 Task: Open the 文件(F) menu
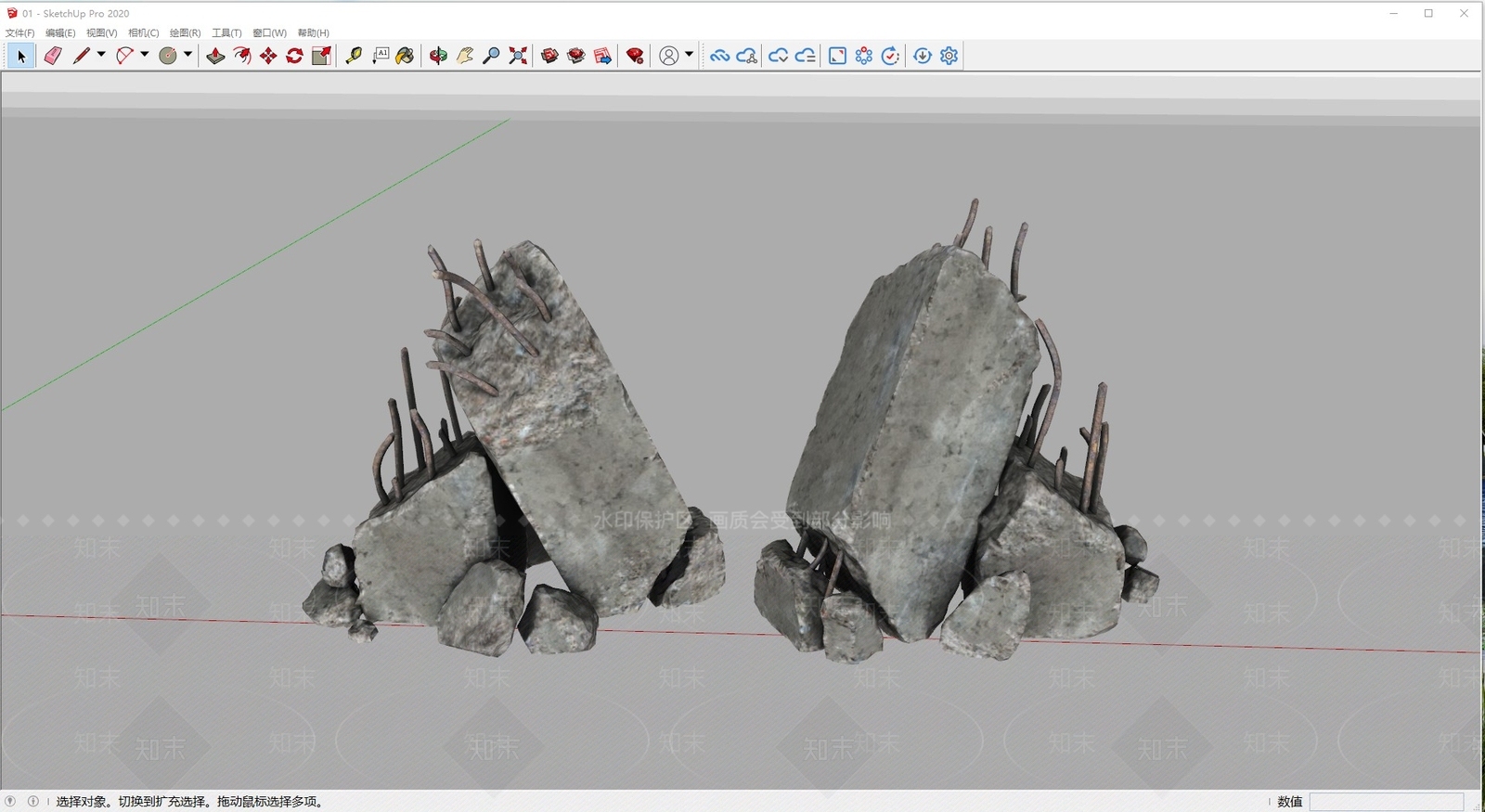pyautogui.click(x=19, y=32)
